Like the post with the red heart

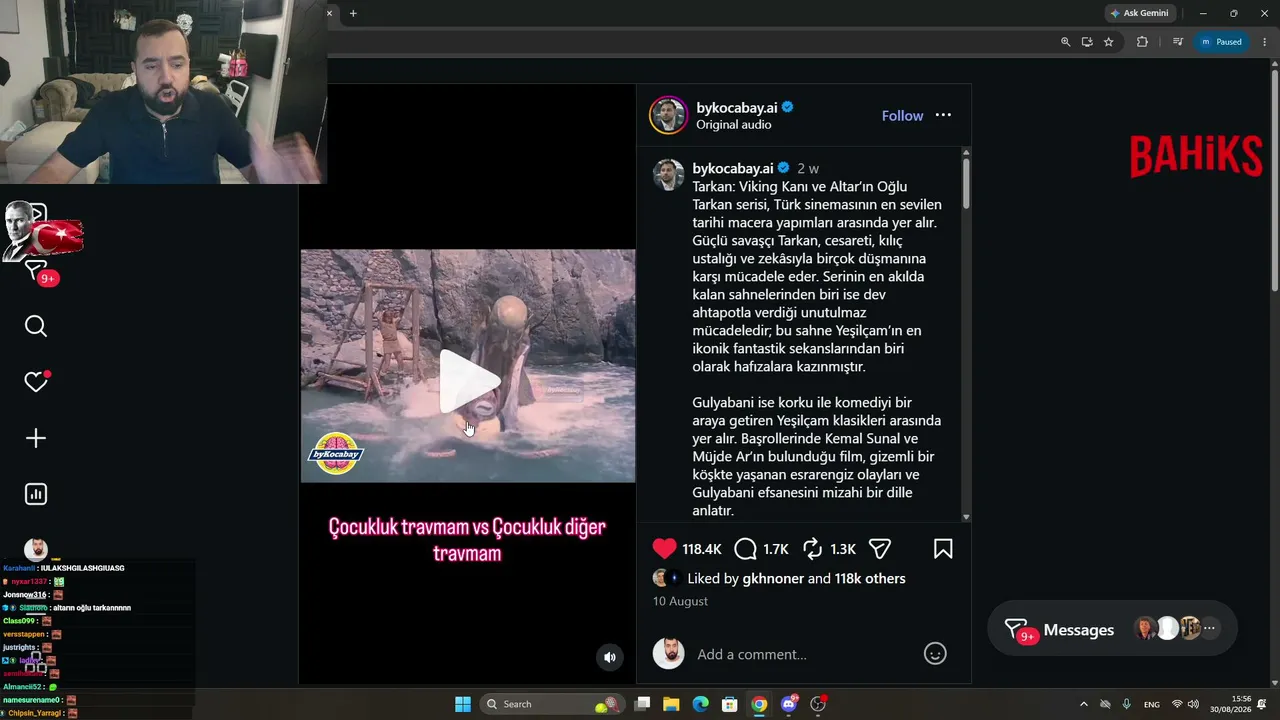[665, 549]
